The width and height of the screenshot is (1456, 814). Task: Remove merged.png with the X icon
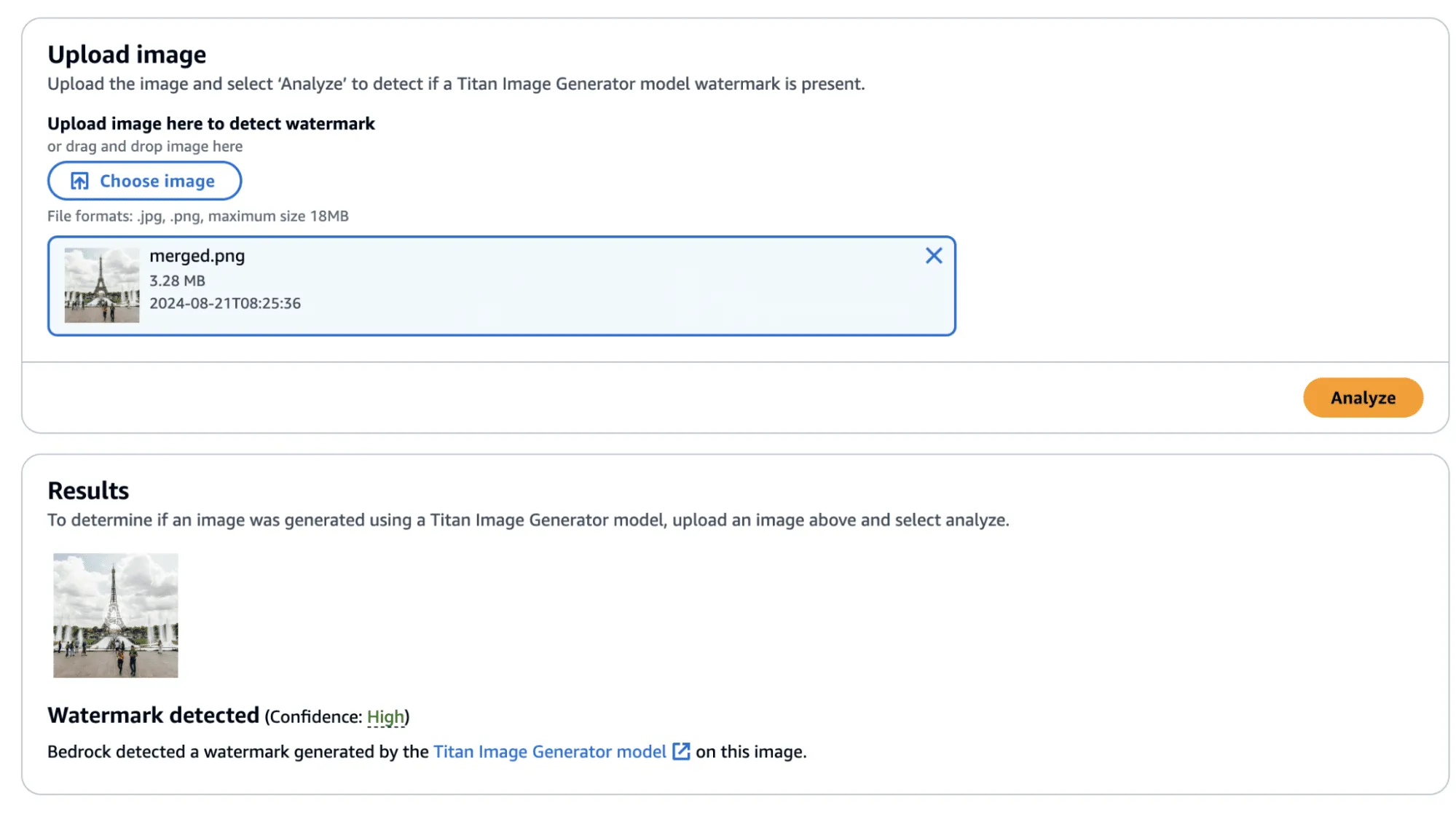click(x=933, y=256)
